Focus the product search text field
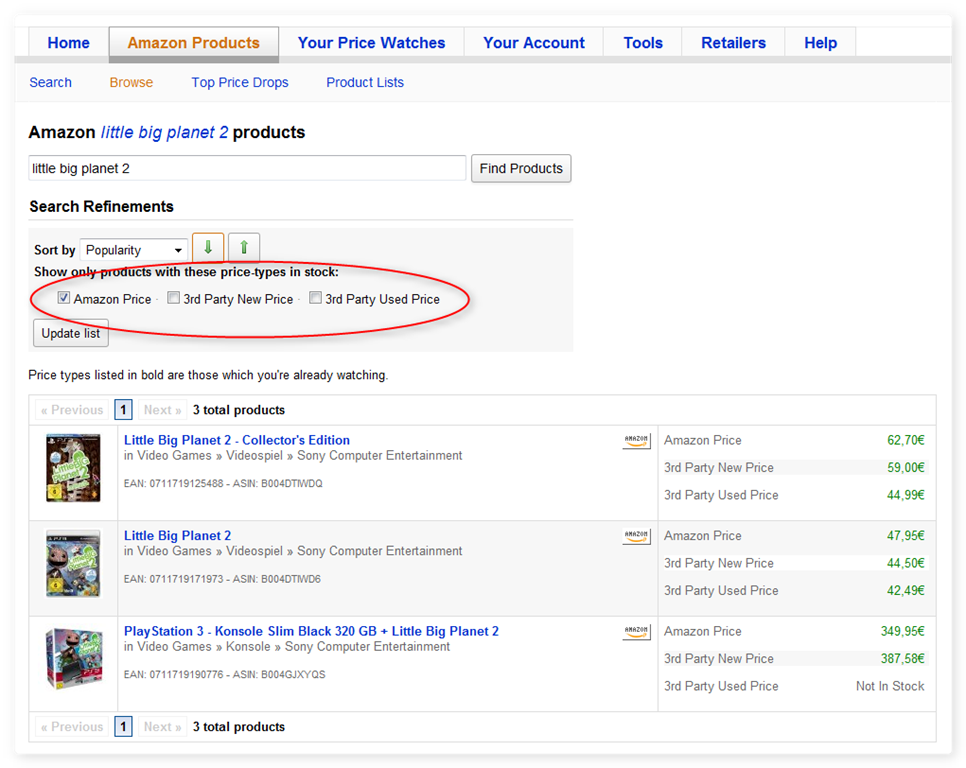 click(247, 168)
